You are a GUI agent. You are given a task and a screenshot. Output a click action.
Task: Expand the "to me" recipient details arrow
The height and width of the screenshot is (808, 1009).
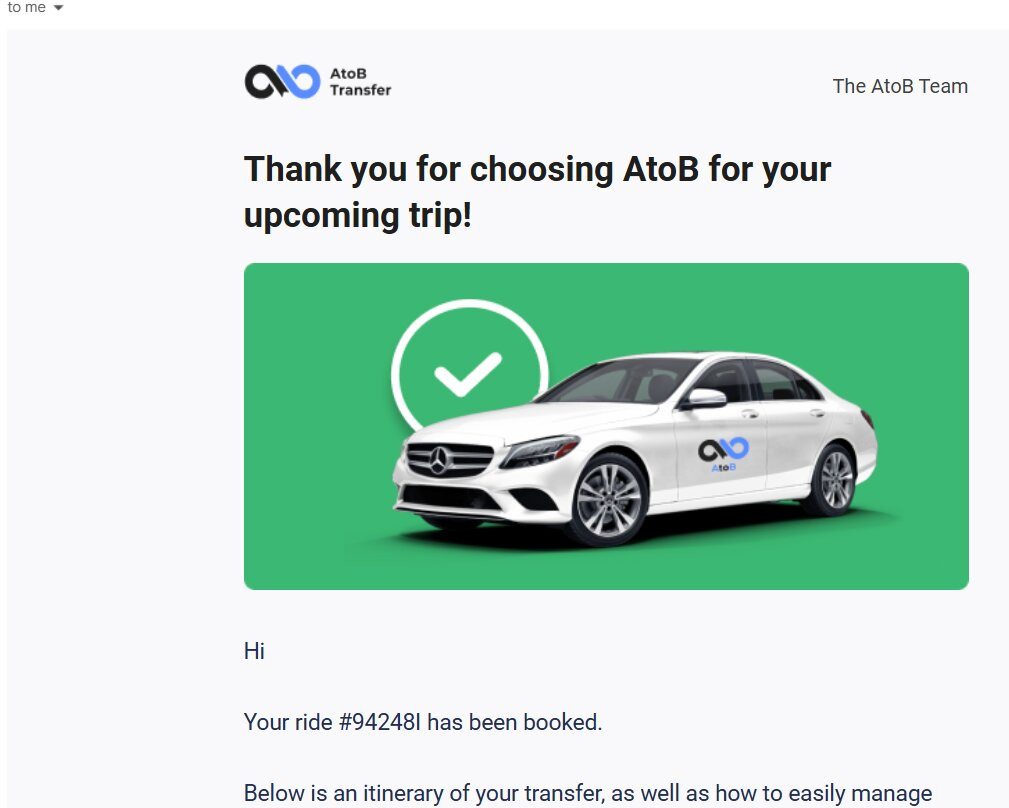pos(58,8)
